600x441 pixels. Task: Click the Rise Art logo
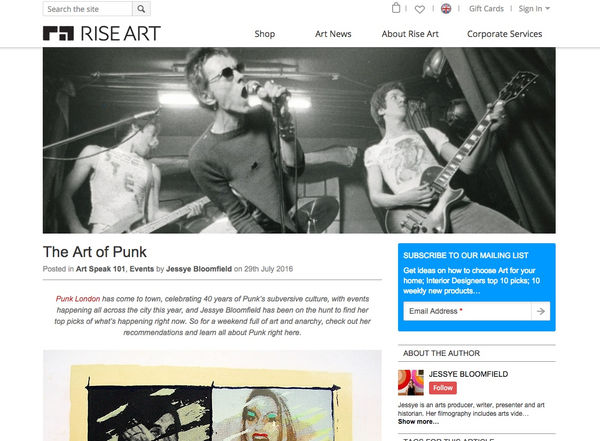102,34
